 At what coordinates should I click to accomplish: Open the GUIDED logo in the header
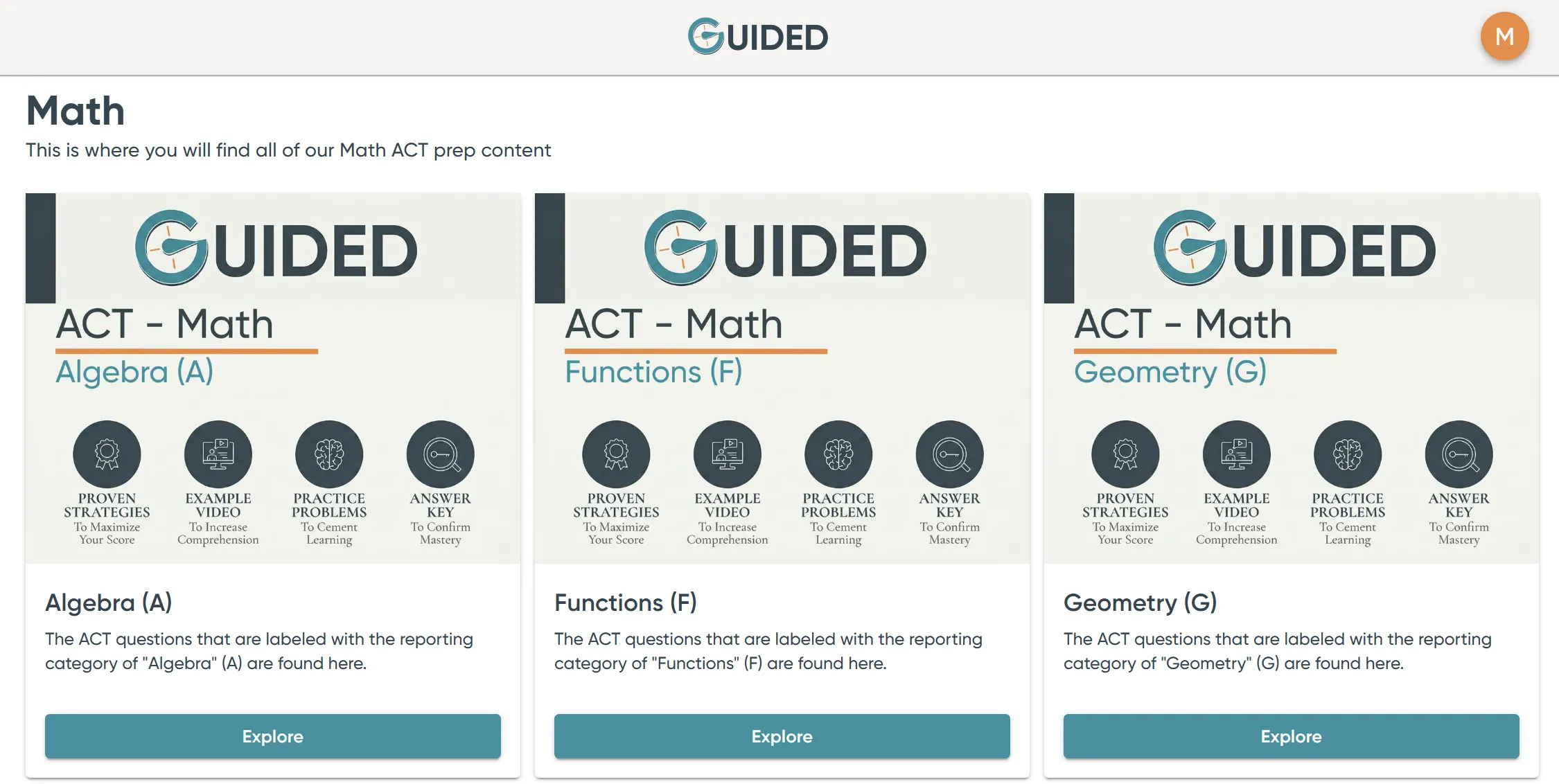[758, 36]
